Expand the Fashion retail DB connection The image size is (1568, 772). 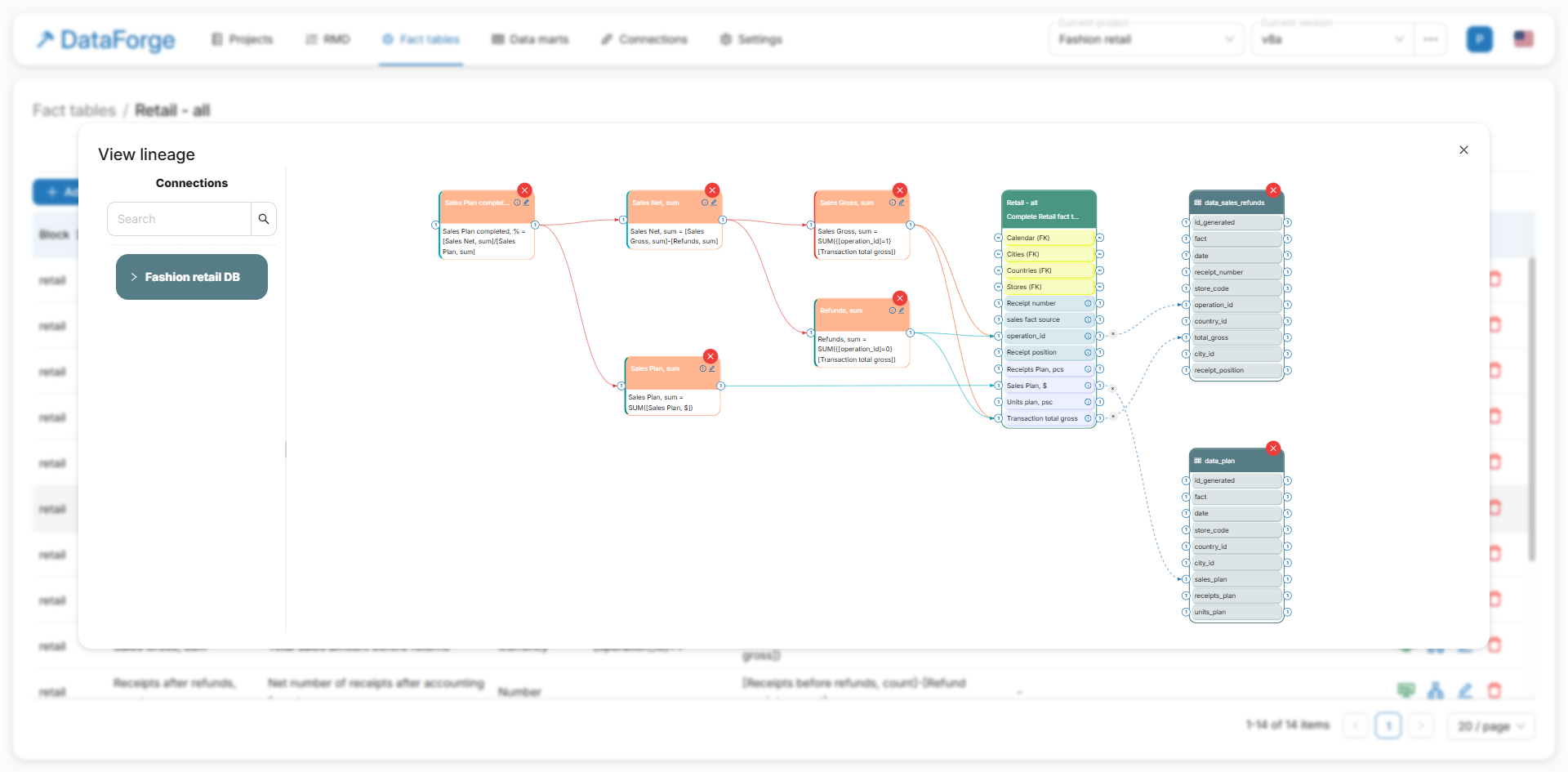191,277
